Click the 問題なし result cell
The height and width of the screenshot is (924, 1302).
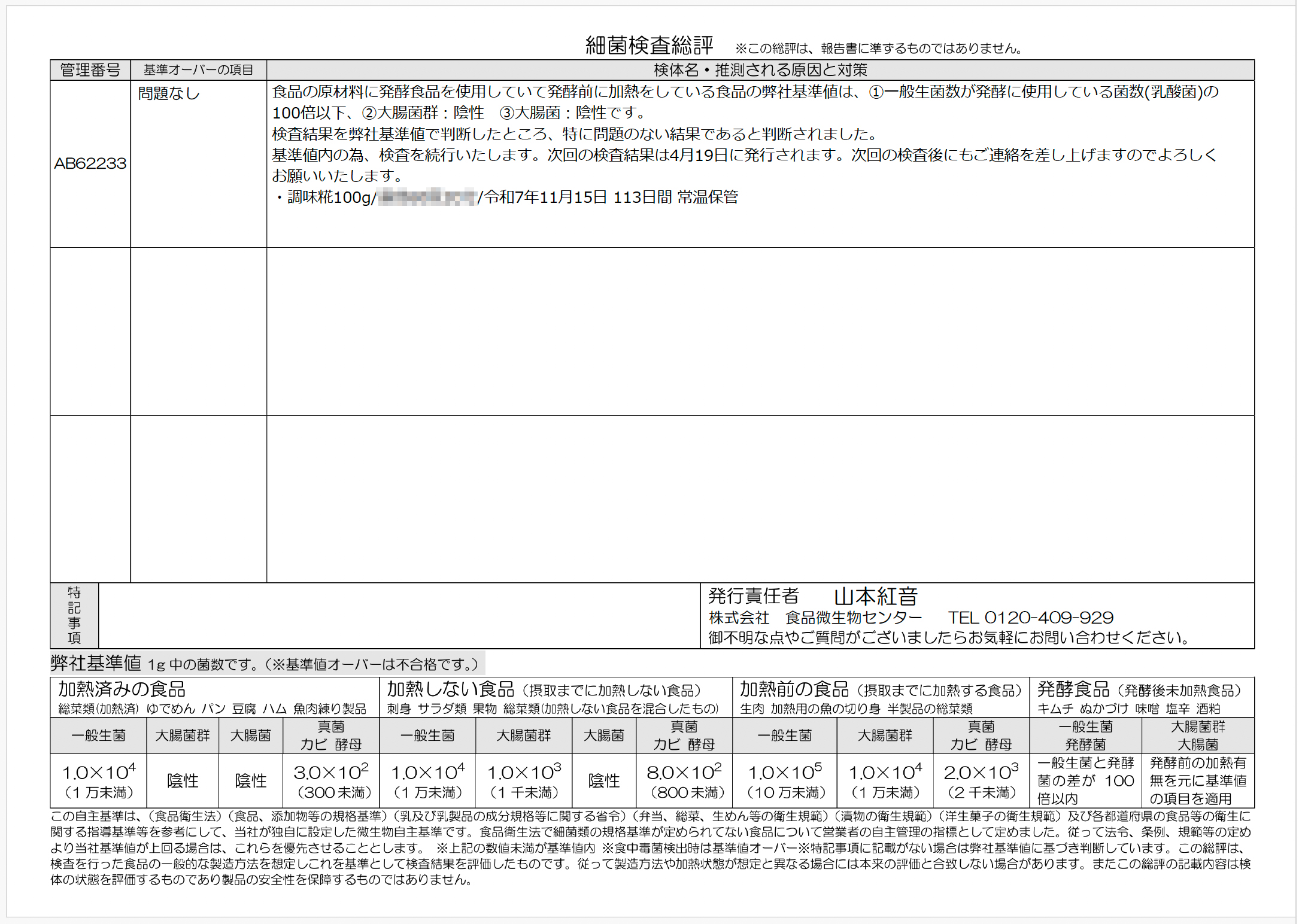(x=169, y=94)
